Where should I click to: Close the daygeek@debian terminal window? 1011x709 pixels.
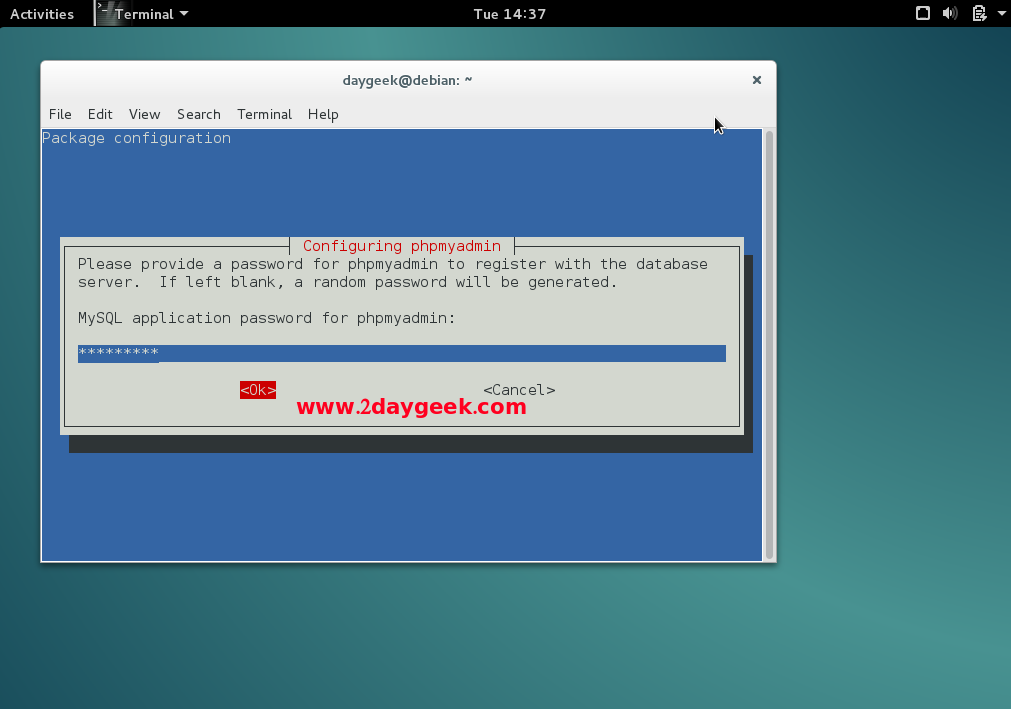pos(757,80)
